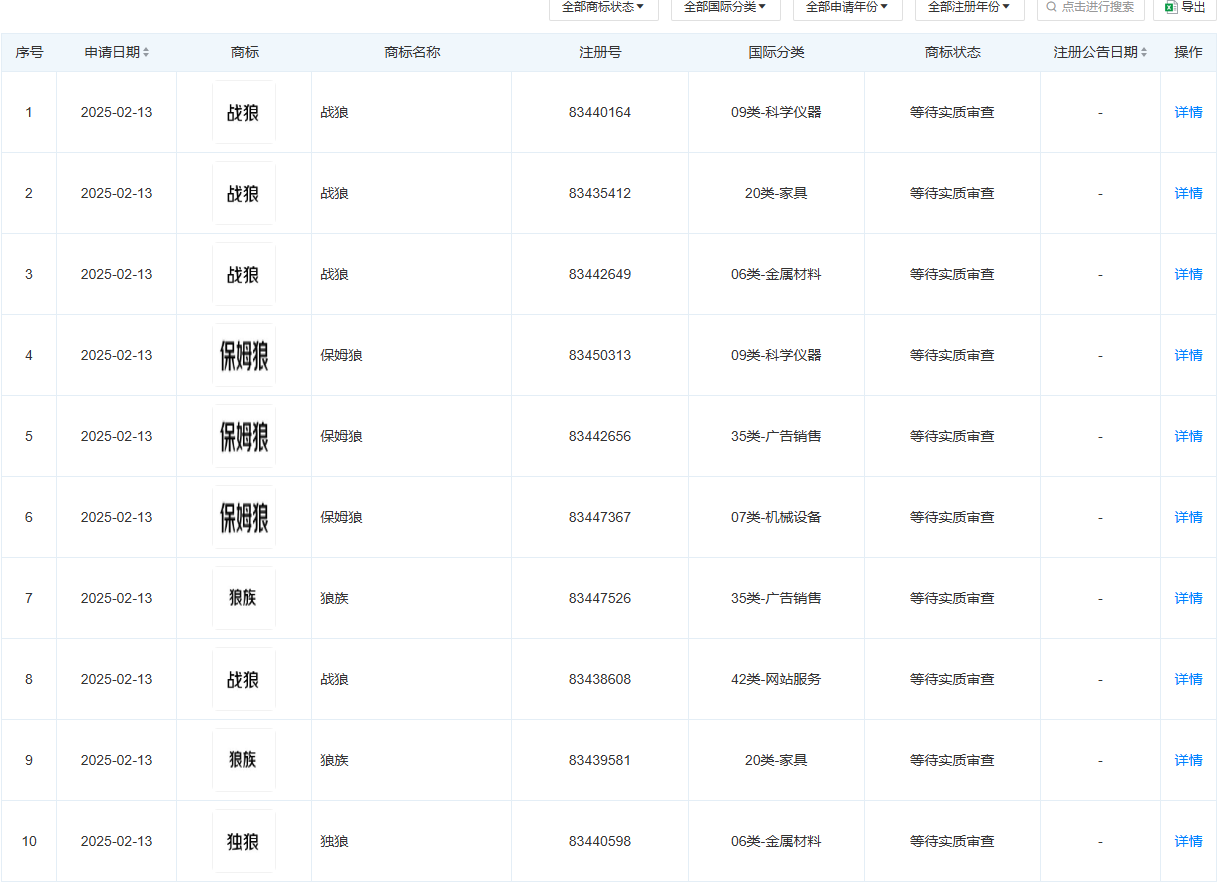
Task: Sort by 申请日期 column header
Action: (x=117, y=52)
